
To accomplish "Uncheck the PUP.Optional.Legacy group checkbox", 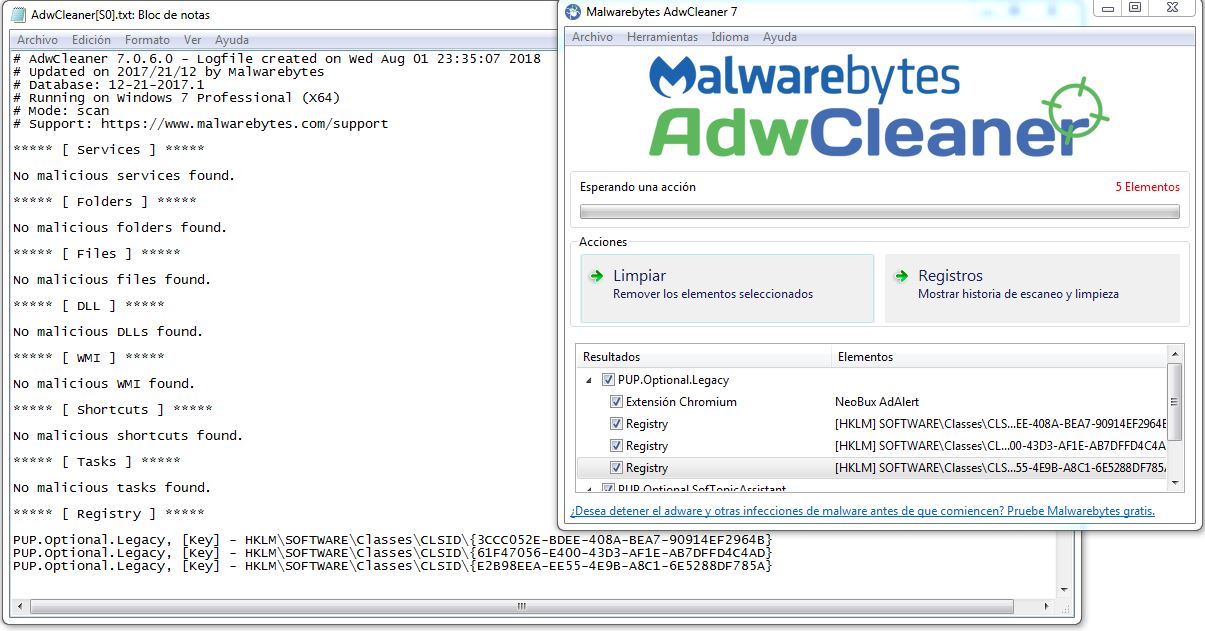I will point(608,380).
